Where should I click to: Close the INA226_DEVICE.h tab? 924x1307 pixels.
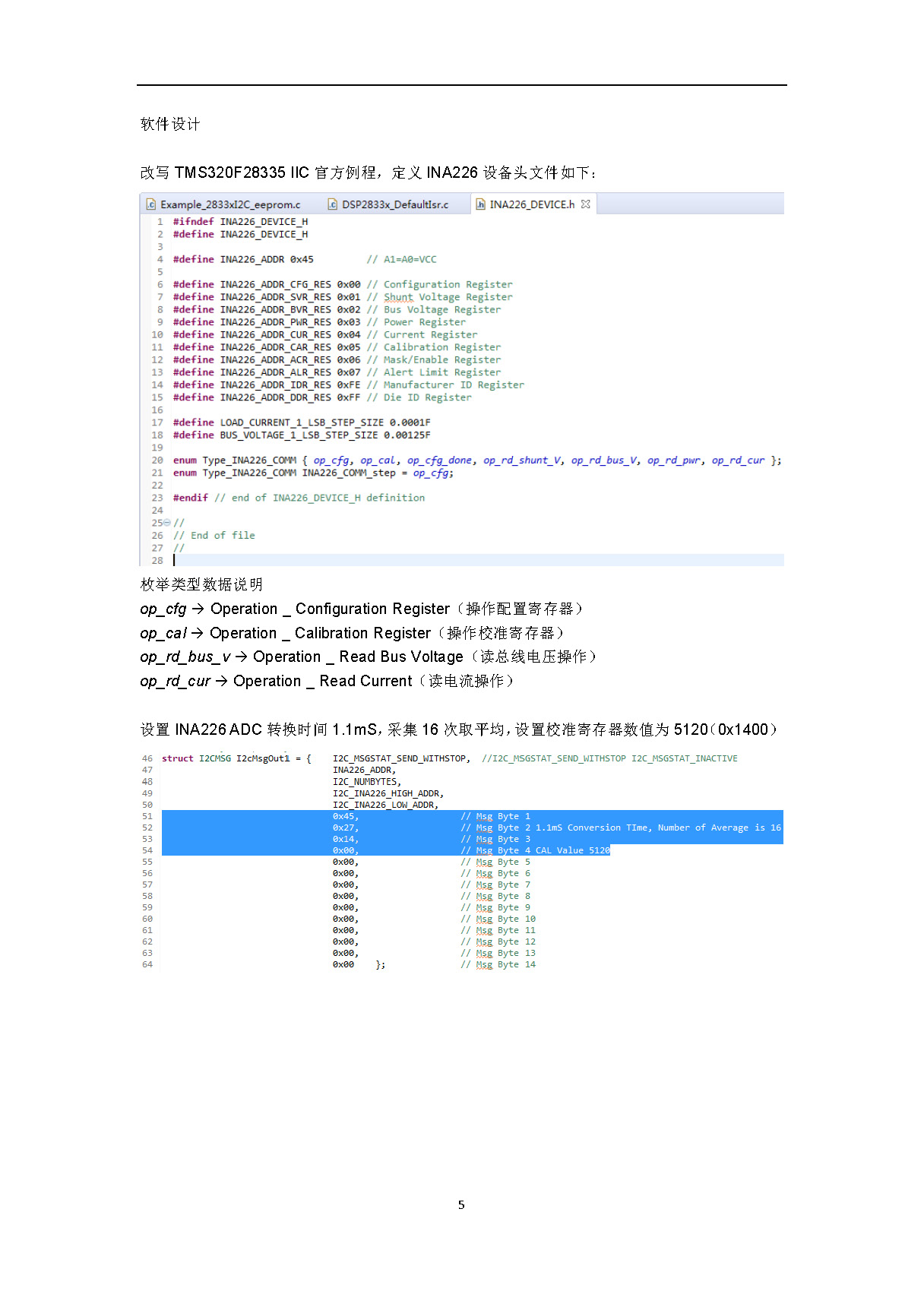[x=586, y=204]
